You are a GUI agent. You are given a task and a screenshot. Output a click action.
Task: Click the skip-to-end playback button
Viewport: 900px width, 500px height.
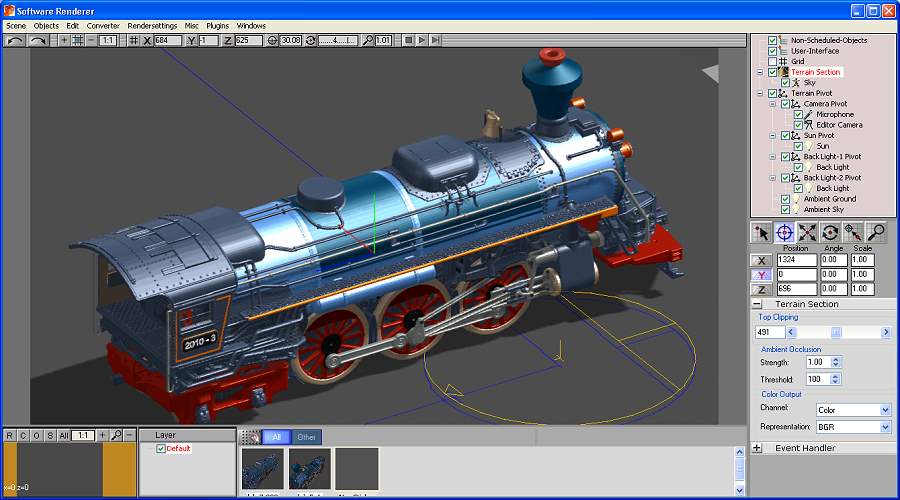[x=436, y=40]
